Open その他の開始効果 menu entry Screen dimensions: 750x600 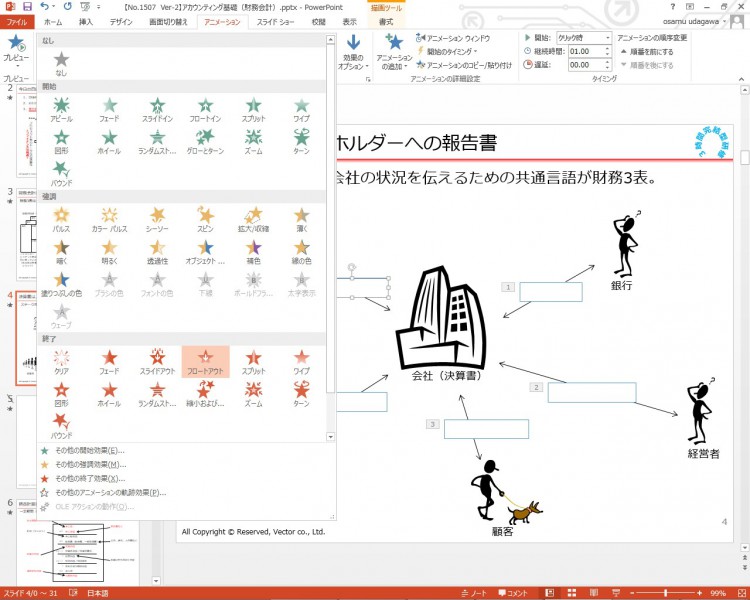tap(88, 451)
